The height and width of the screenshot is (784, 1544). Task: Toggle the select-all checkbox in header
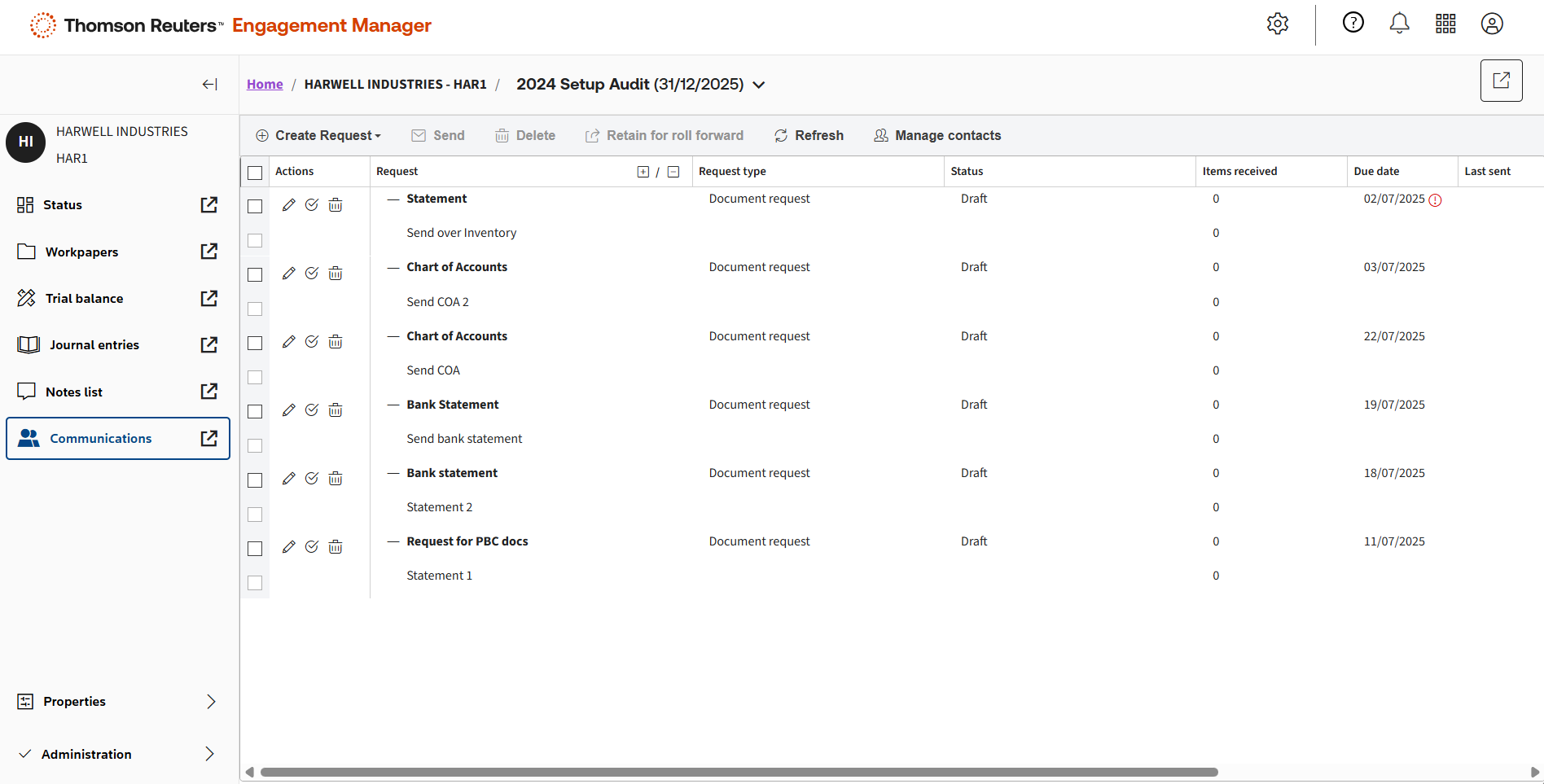[x=255, y=173]
